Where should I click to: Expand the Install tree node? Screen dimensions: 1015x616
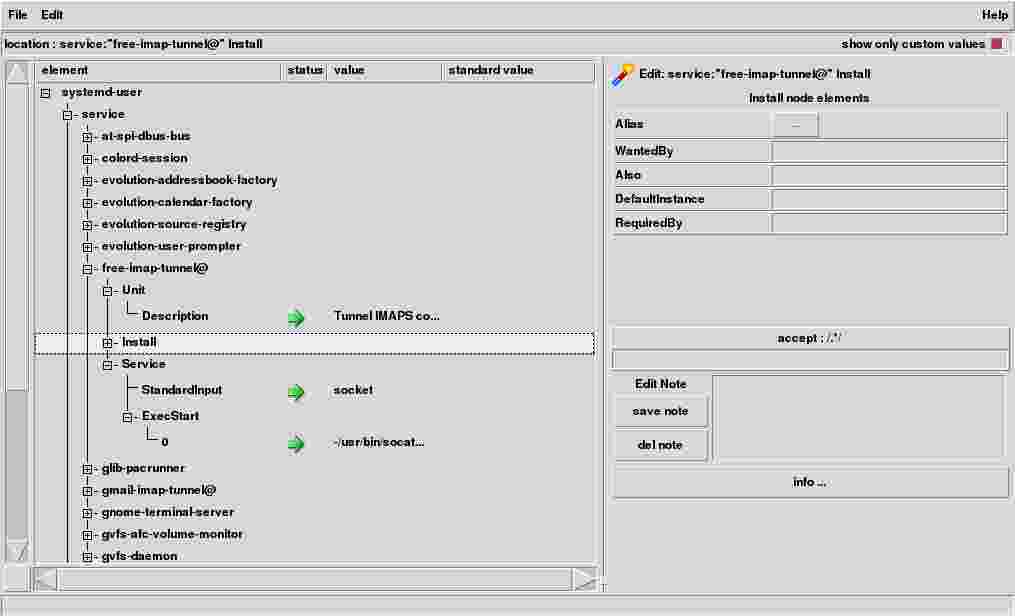(108, 343)
